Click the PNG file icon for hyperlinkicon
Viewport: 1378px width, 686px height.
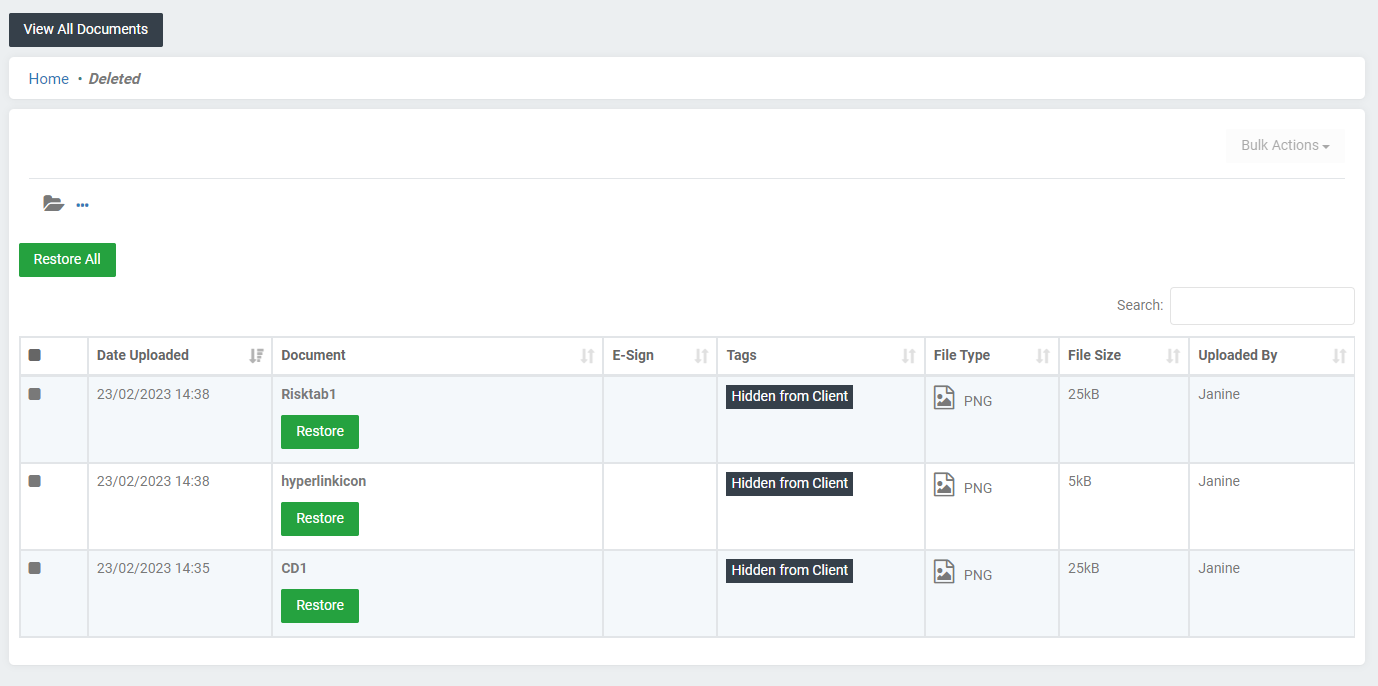point(943,484)
